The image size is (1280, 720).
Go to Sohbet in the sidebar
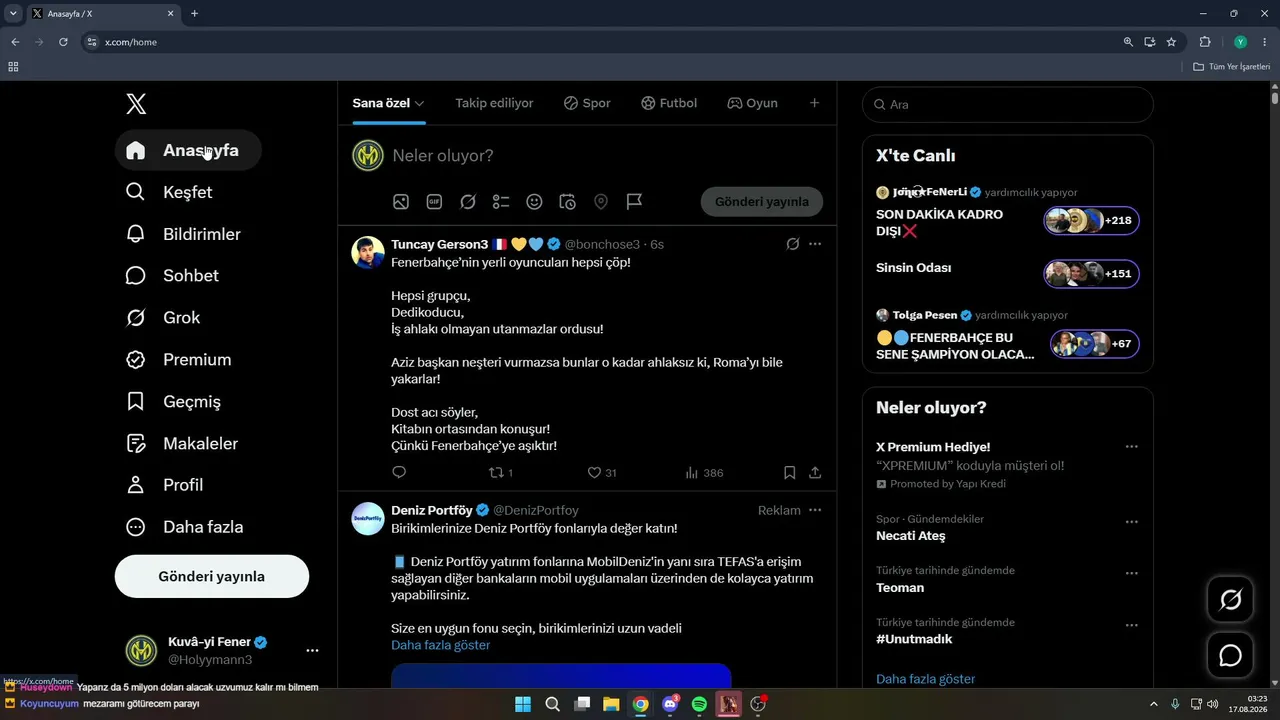pyautogui.click(x=173, y=276)
